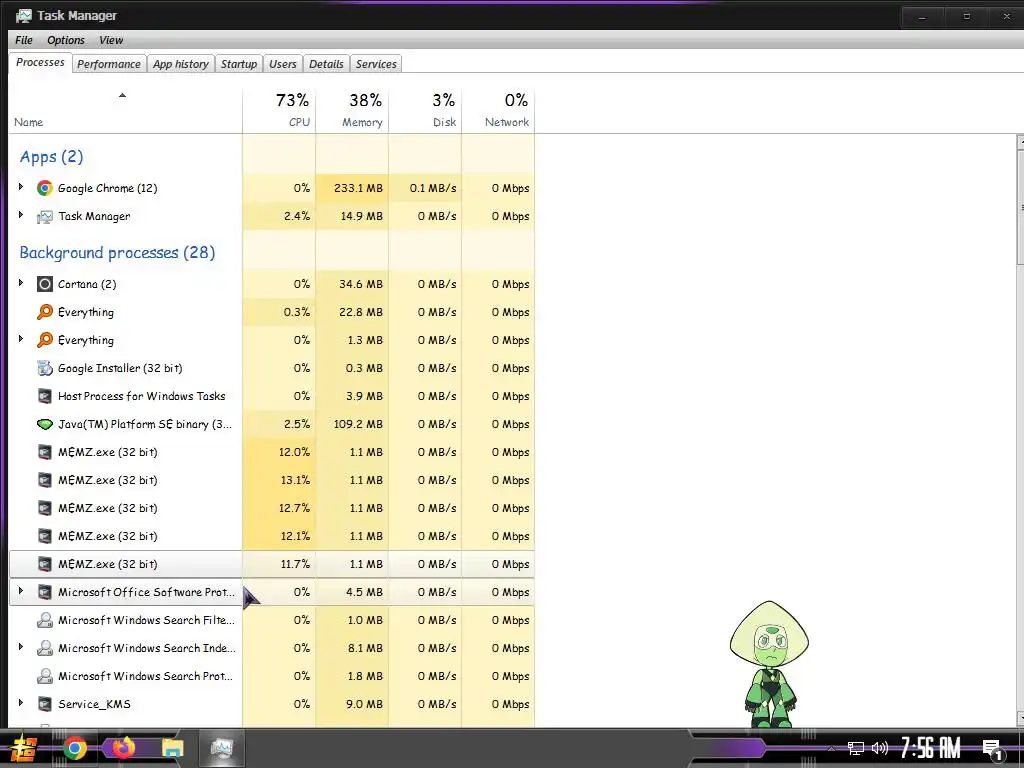The width and height of the screenshot is (1024, 768).
Task: Click the Background processes (28) group heading
Action: tap(117, 253)
